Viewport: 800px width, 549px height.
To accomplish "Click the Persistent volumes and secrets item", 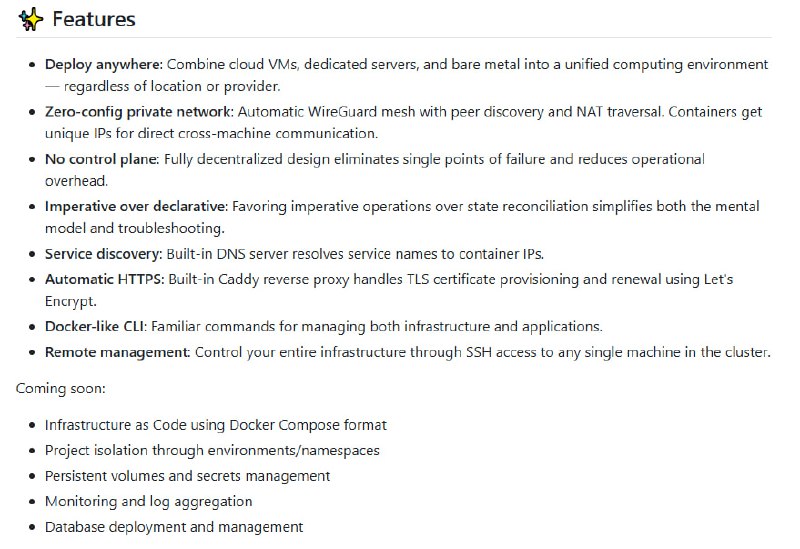I will [187, 476].
